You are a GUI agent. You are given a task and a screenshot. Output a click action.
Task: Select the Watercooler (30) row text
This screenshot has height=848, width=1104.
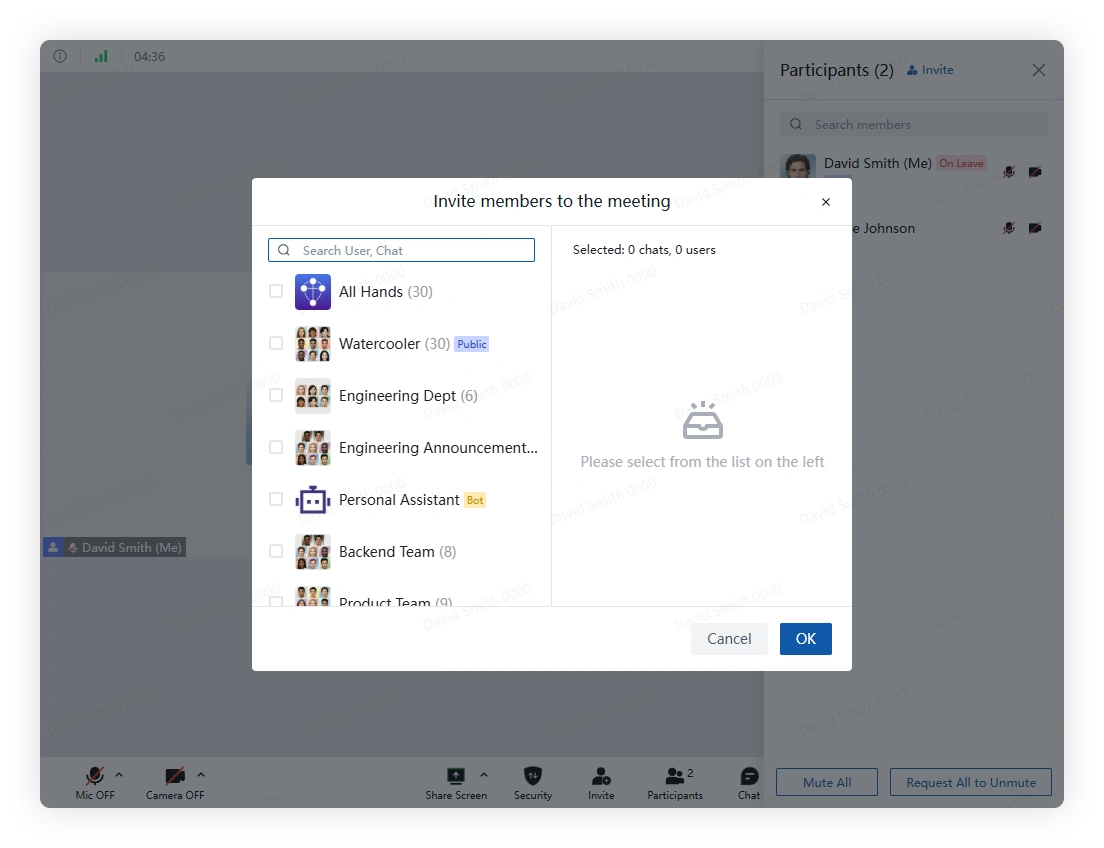point(394,344)
